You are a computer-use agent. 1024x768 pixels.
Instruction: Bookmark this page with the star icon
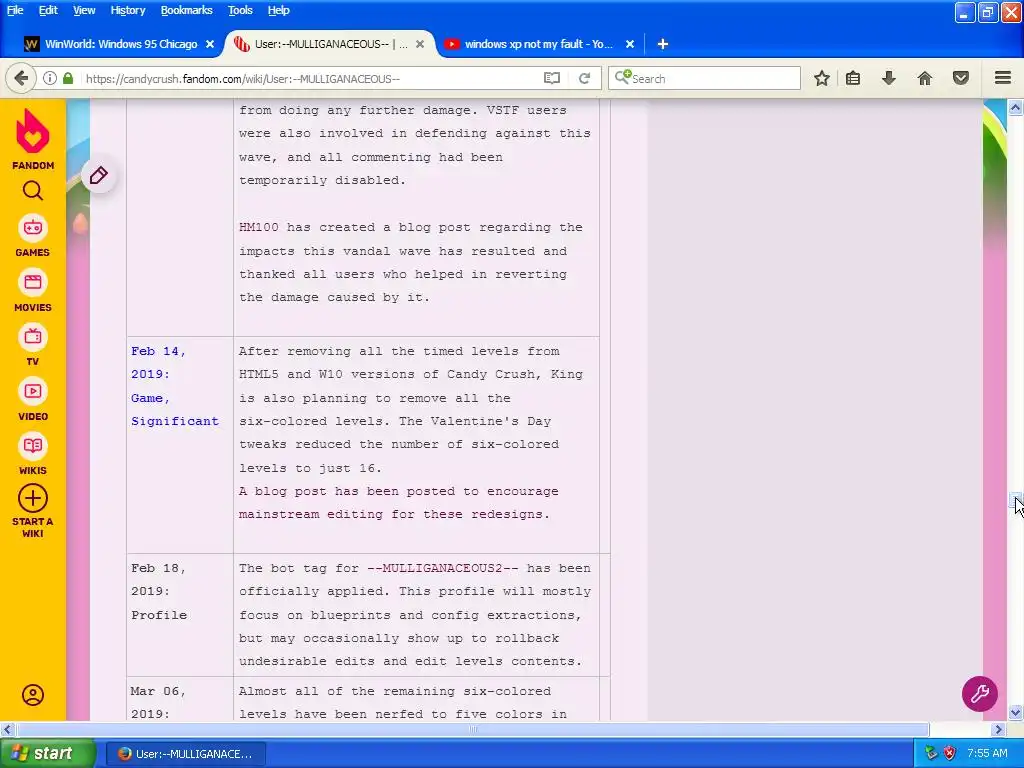coord(822,78)
